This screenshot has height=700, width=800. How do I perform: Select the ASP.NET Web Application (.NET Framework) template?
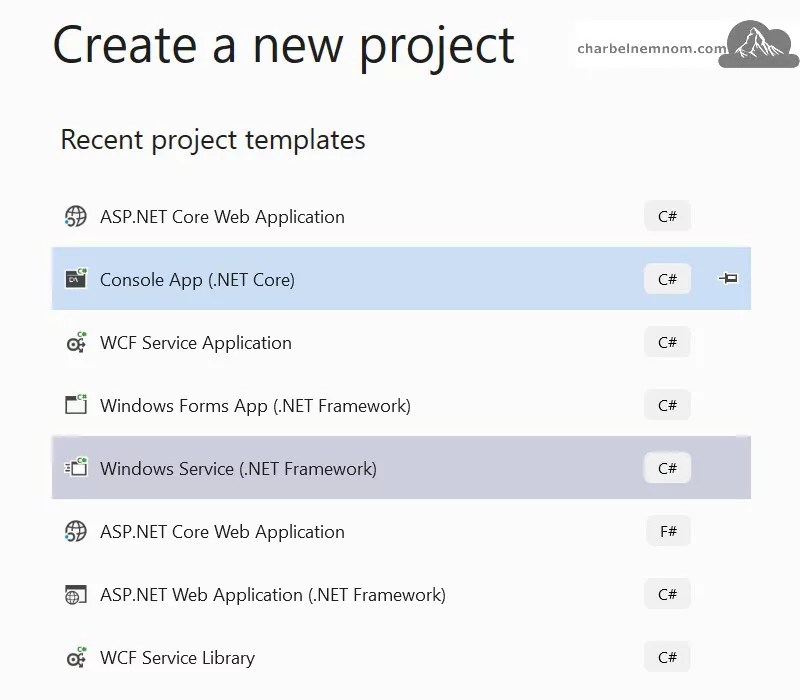tap(300, 594)
